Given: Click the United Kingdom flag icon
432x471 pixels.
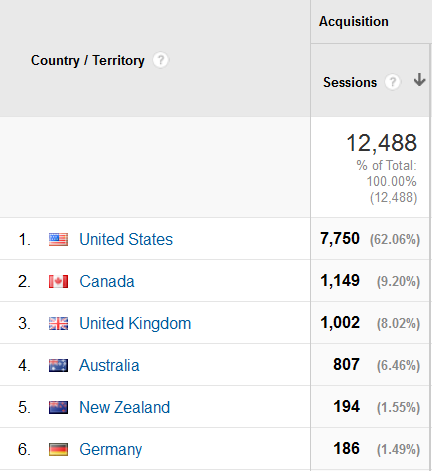Looking at the screenshot, I should coord(58,323).
